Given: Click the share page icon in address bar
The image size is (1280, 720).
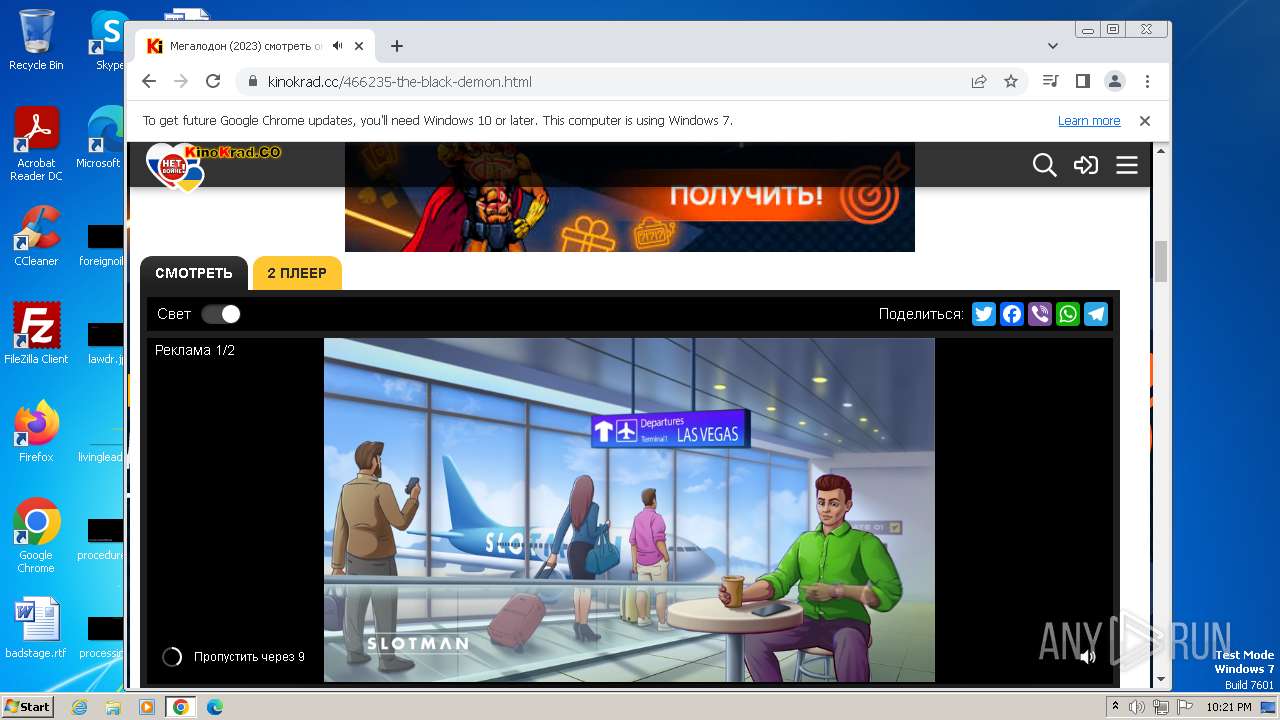Looking at the screenshot, I should [979, 81].
